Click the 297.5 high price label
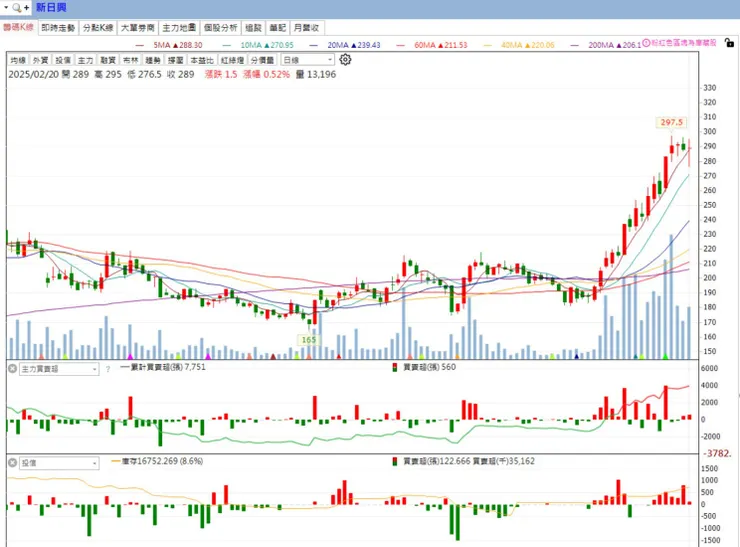This screenshot has width=740, height=547. click(x=672, y=123)
